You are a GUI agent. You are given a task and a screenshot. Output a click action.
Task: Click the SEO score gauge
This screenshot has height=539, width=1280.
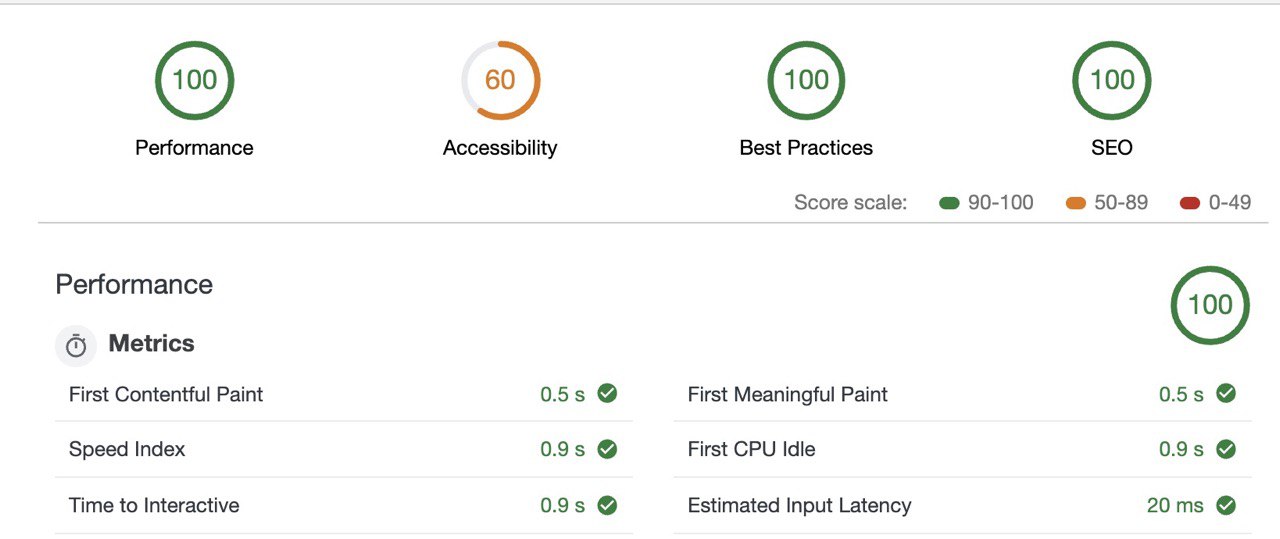(x=1112, y=80)
